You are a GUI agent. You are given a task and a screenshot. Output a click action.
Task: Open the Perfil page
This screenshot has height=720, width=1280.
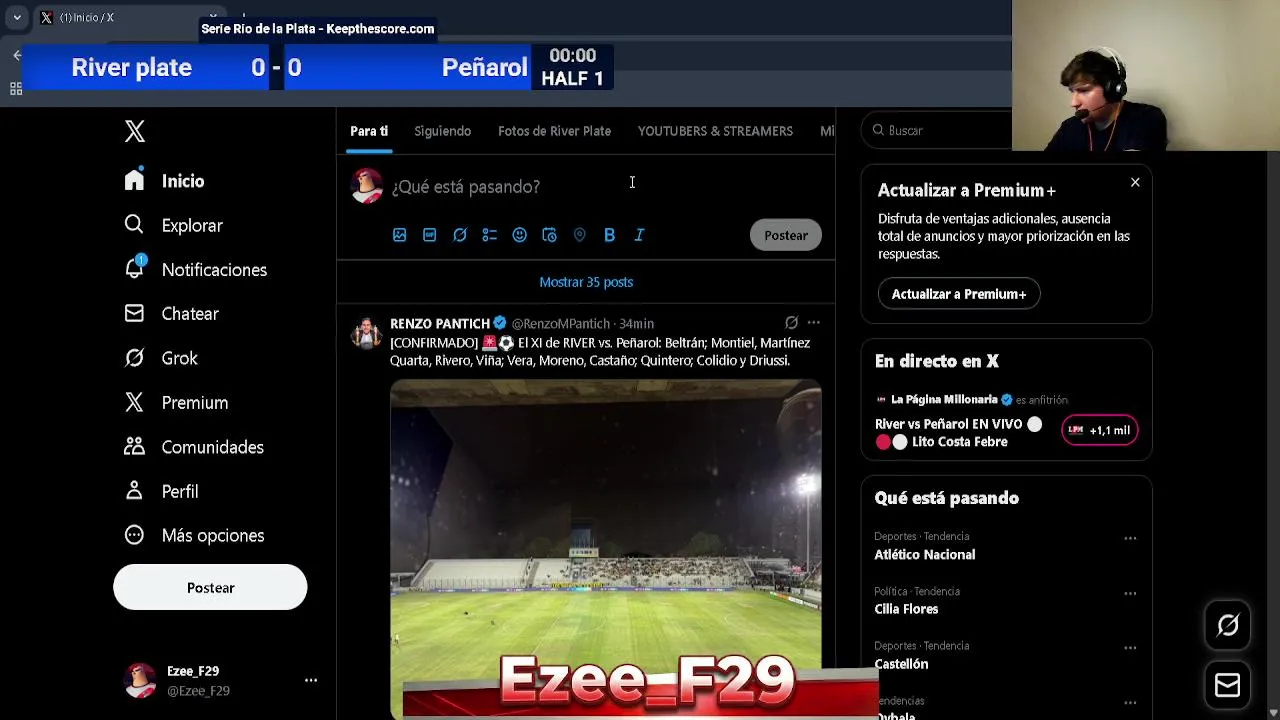pos(160,491)
